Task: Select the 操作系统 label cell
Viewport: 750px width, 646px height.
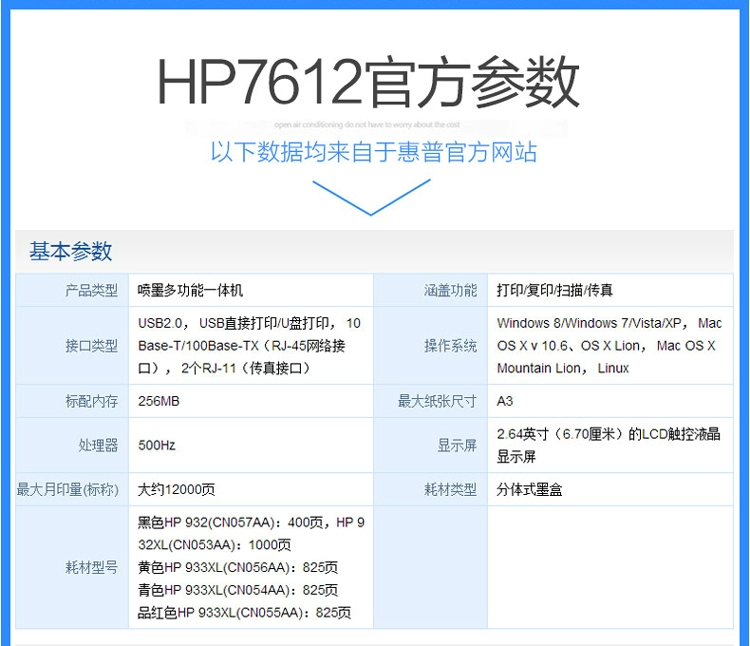Action: tap(430, 346)
